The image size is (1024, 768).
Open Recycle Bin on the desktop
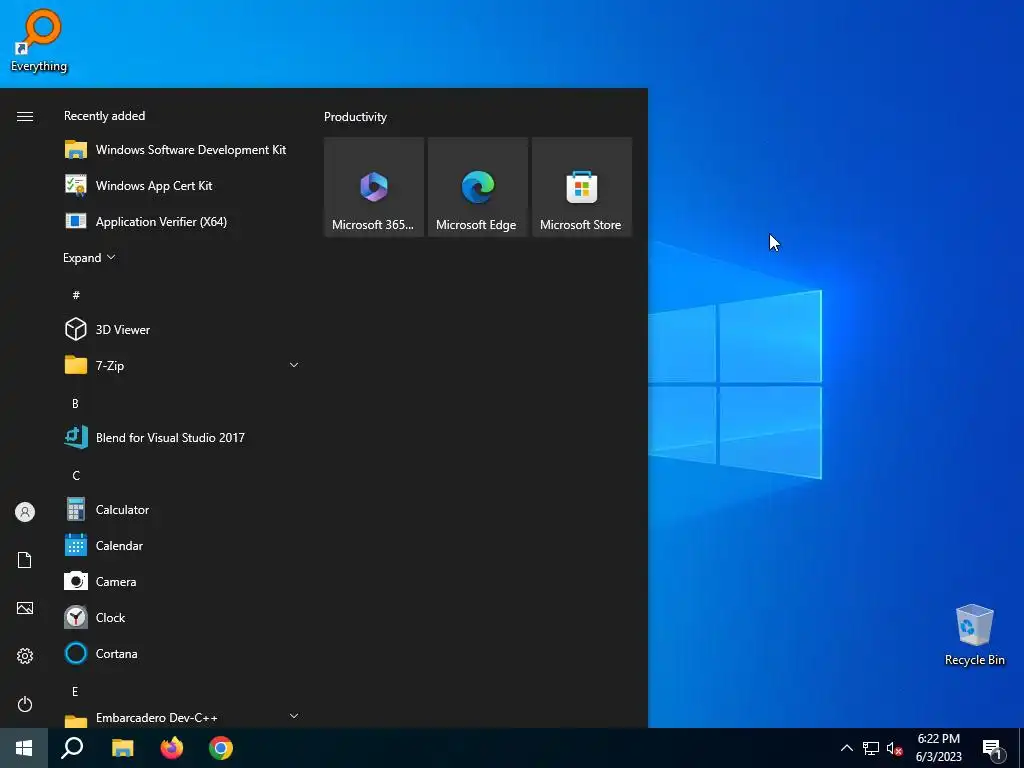tap(974, 635)
